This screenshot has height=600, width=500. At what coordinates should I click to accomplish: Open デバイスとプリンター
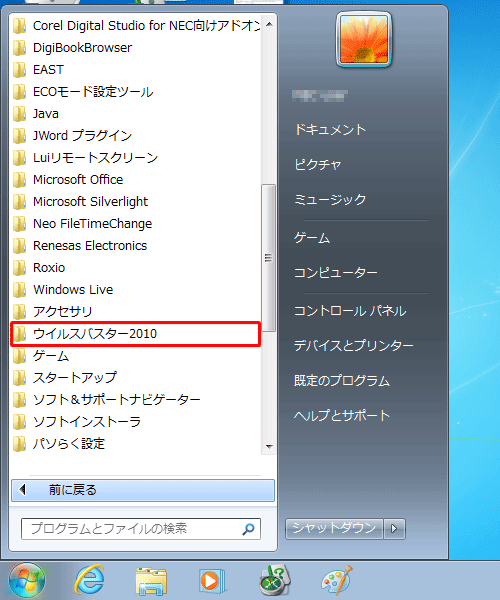pyautogui.click(x=353, y=346)
